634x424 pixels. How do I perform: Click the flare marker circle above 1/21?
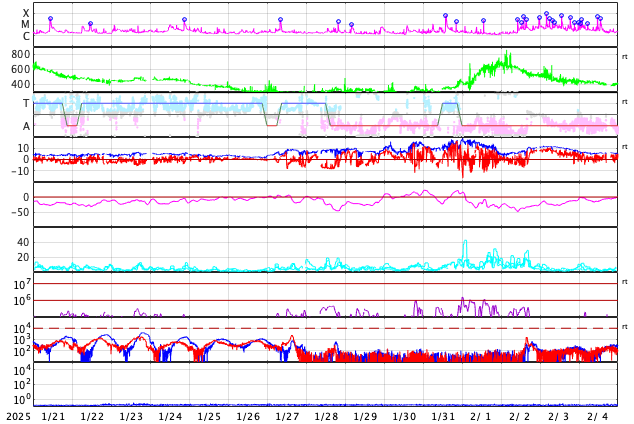coord(50,19)
